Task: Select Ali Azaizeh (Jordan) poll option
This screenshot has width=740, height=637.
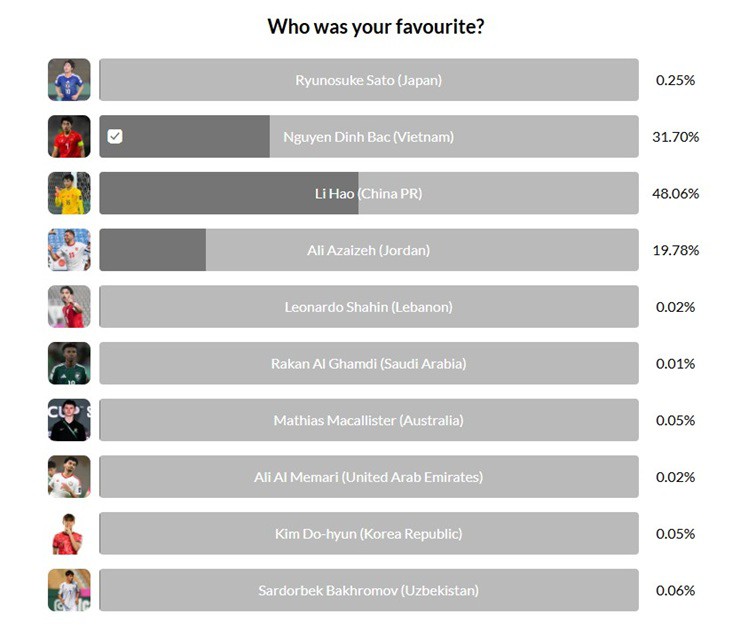Action: 368,250
